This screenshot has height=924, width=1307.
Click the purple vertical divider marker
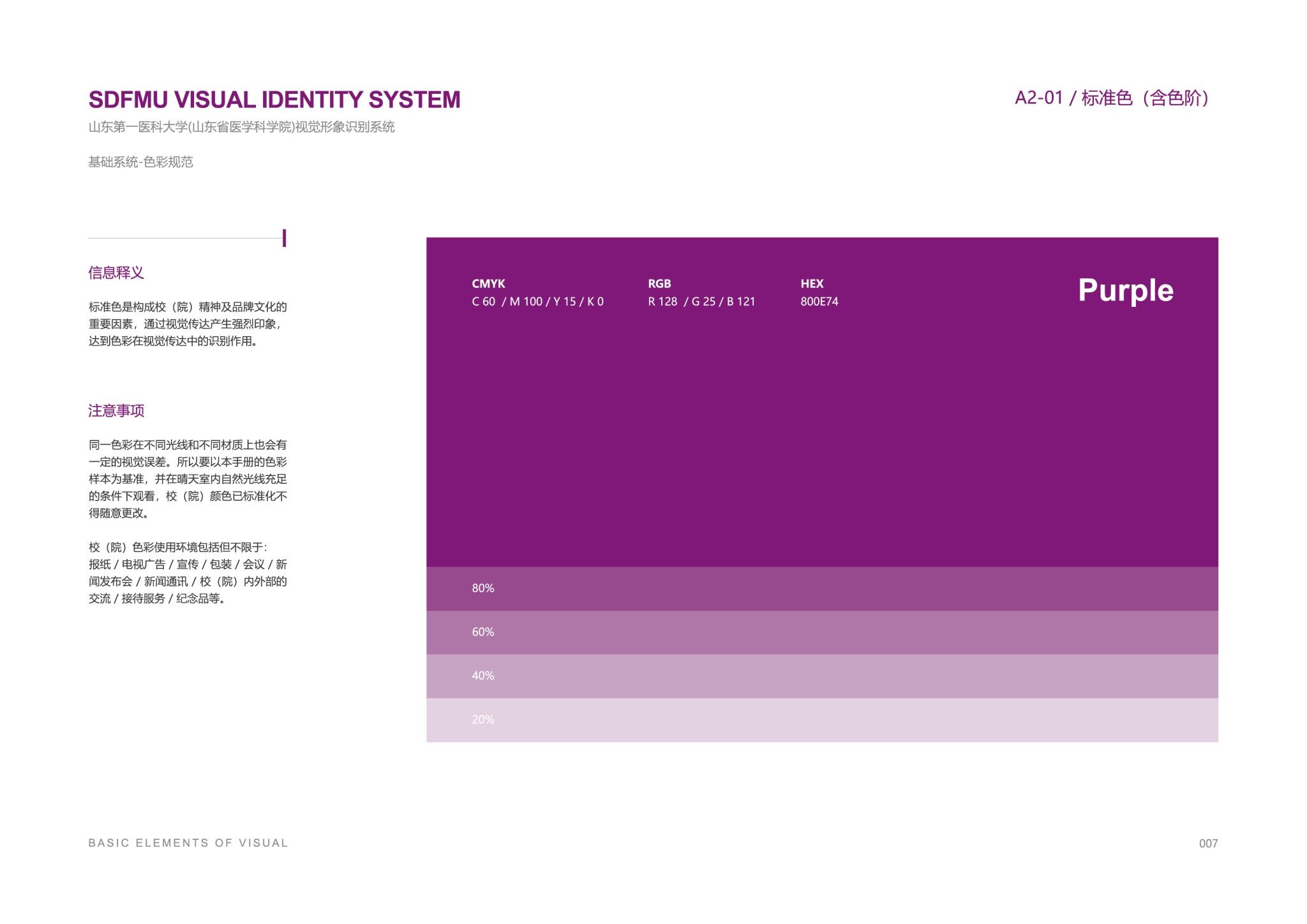tap(284, 238)
